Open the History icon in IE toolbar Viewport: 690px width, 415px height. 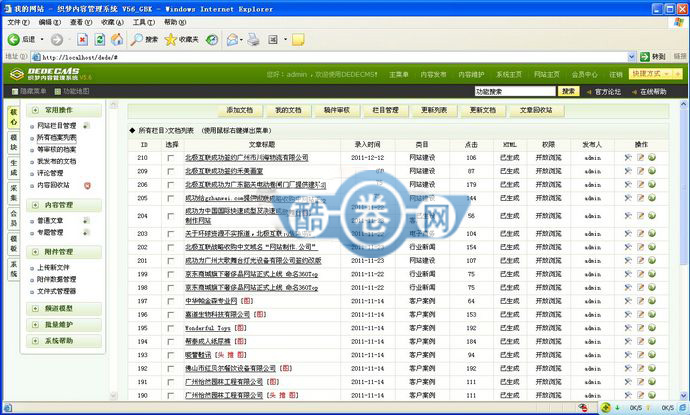212,40
